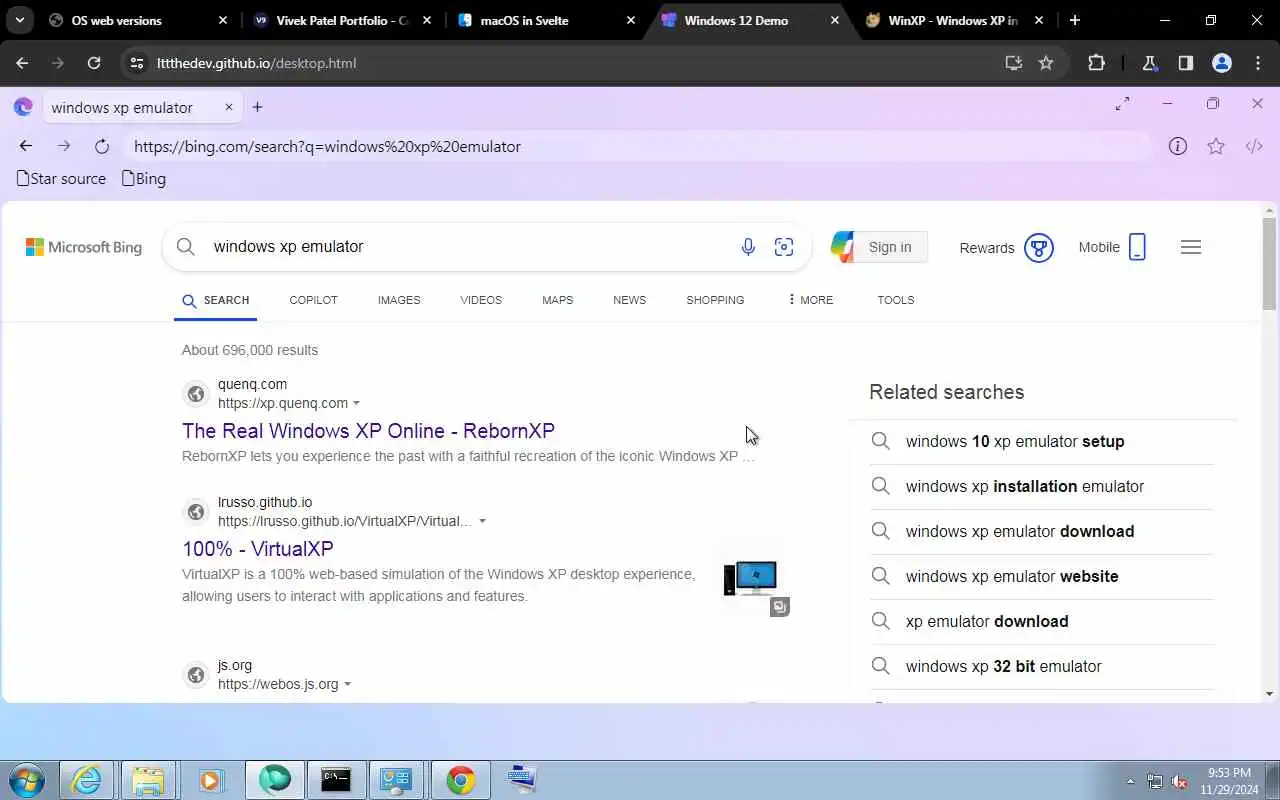Search 'windows xp emulator website'
The width and height of the screenshot is (1280, 800).
pyautogui.click(x=1012, y=576)
